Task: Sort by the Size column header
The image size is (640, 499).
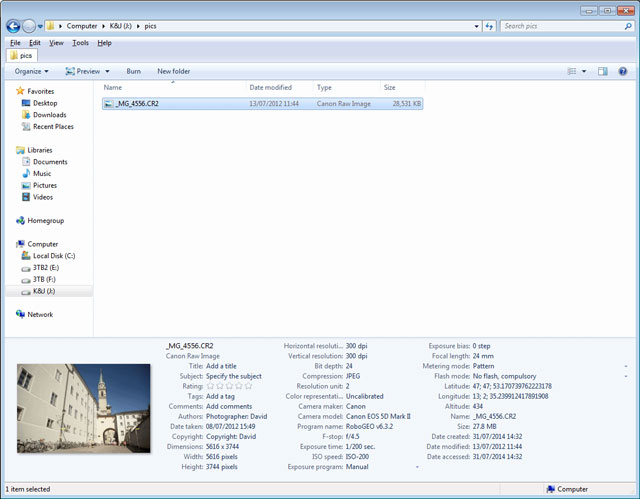Action: click(402, 87)
